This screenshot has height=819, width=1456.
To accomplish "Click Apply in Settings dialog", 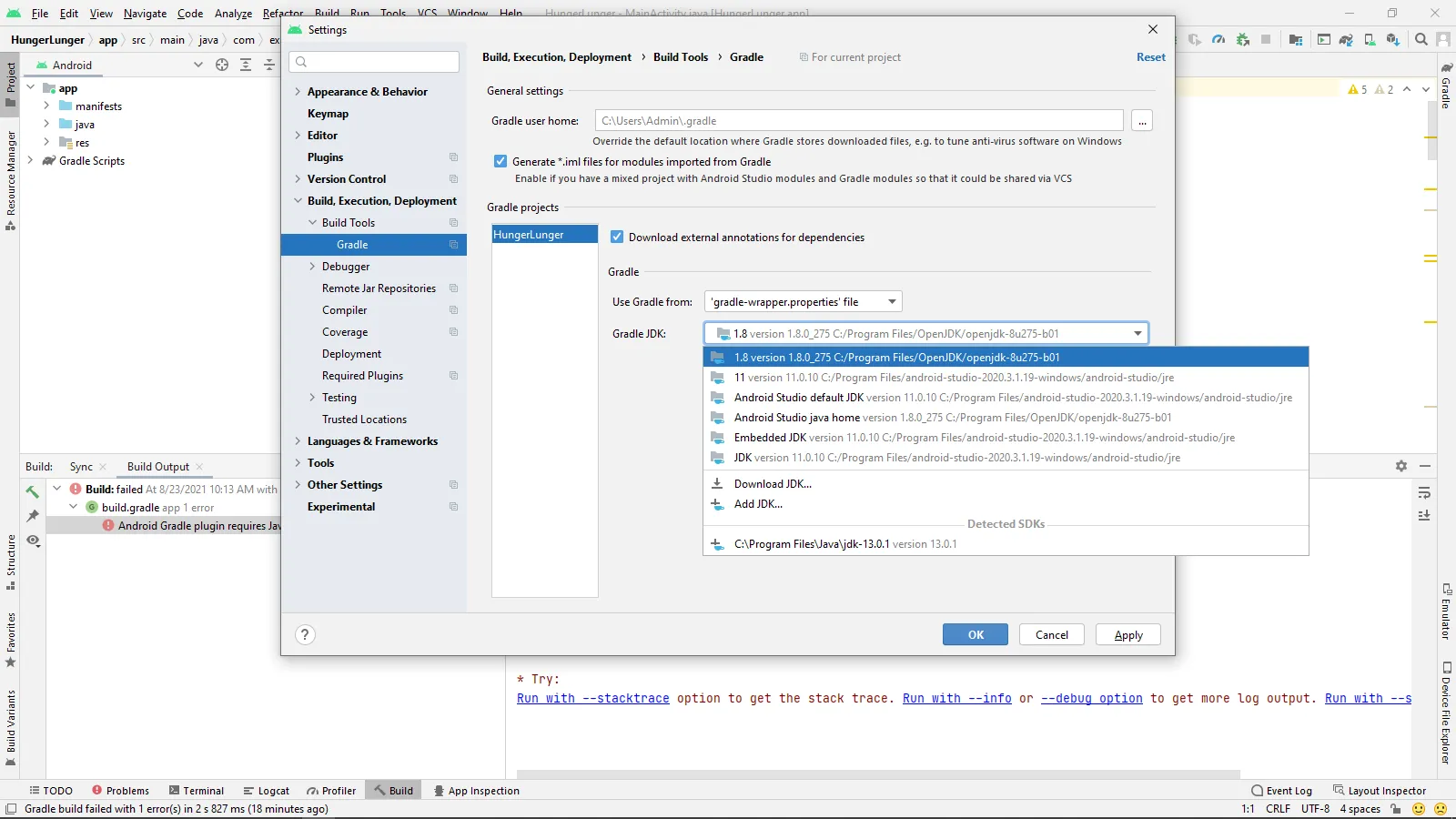I will (1128, 635).
